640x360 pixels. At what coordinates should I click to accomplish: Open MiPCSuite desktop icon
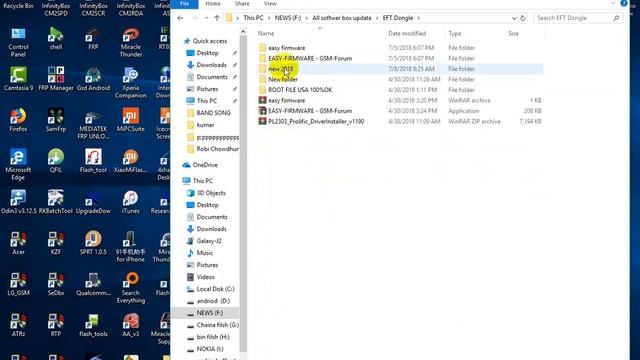(x=131, y=120)
